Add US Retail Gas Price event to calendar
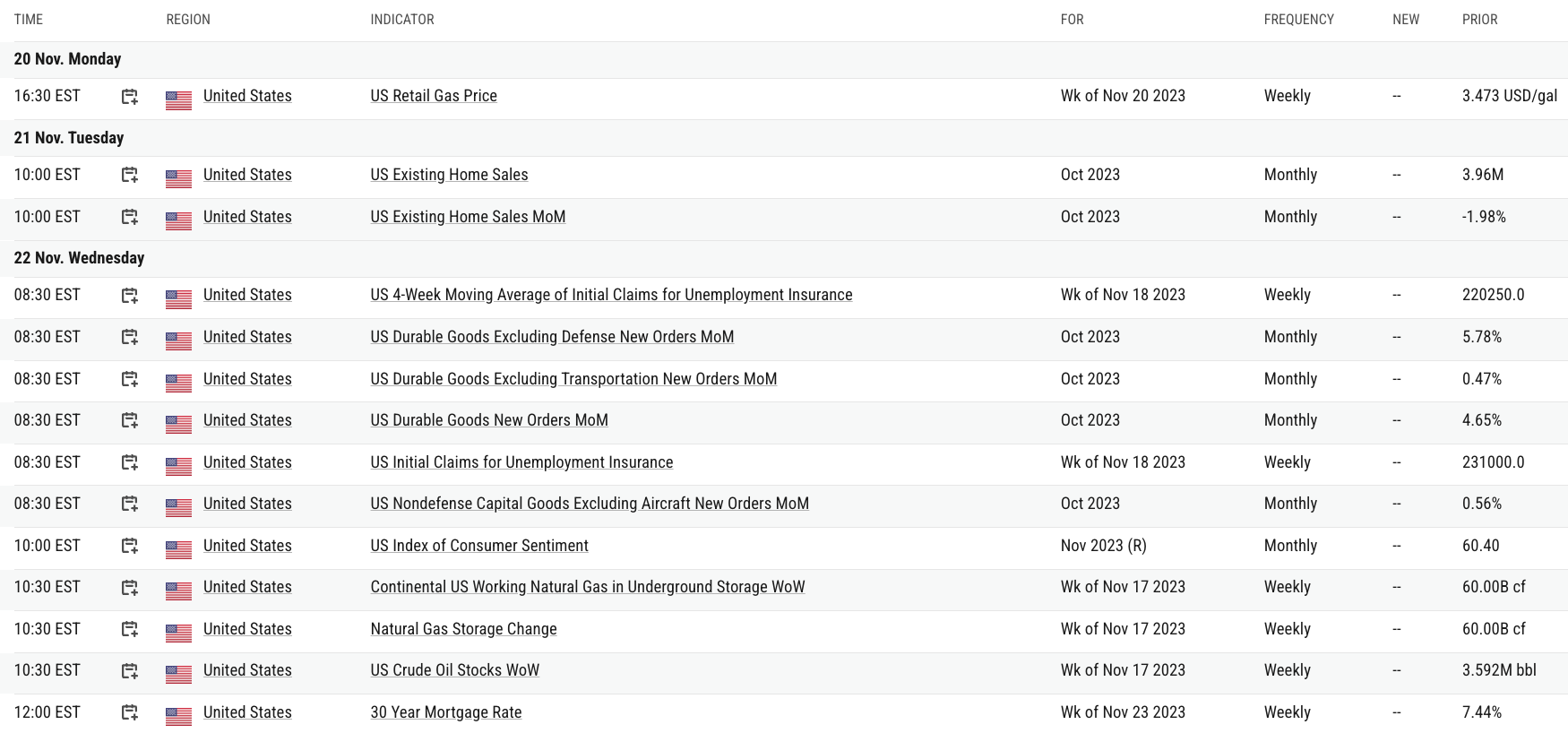Image resolution: width=1568 pixels, height=733 pixels. pos(130,97)
